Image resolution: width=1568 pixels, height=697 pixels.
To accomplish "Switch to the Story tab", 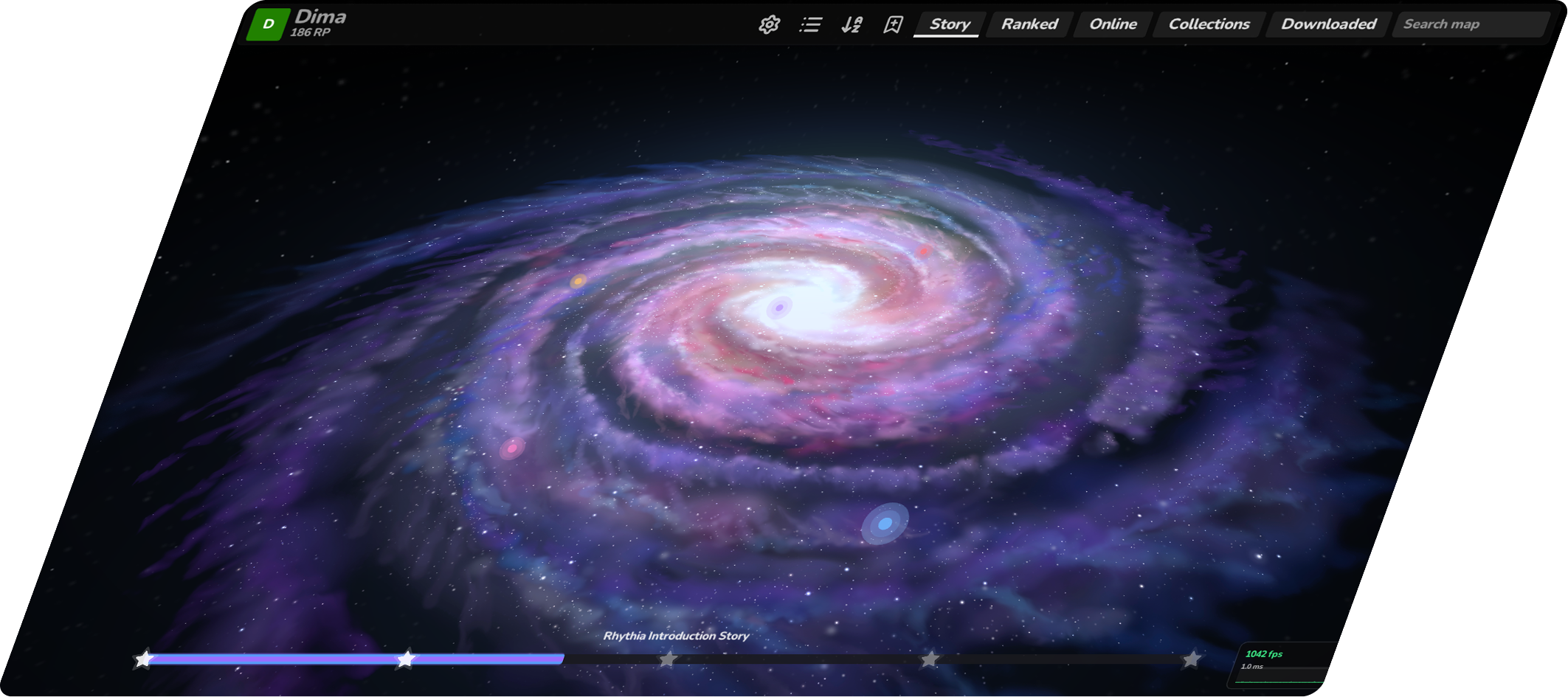I will click(949, 24).
